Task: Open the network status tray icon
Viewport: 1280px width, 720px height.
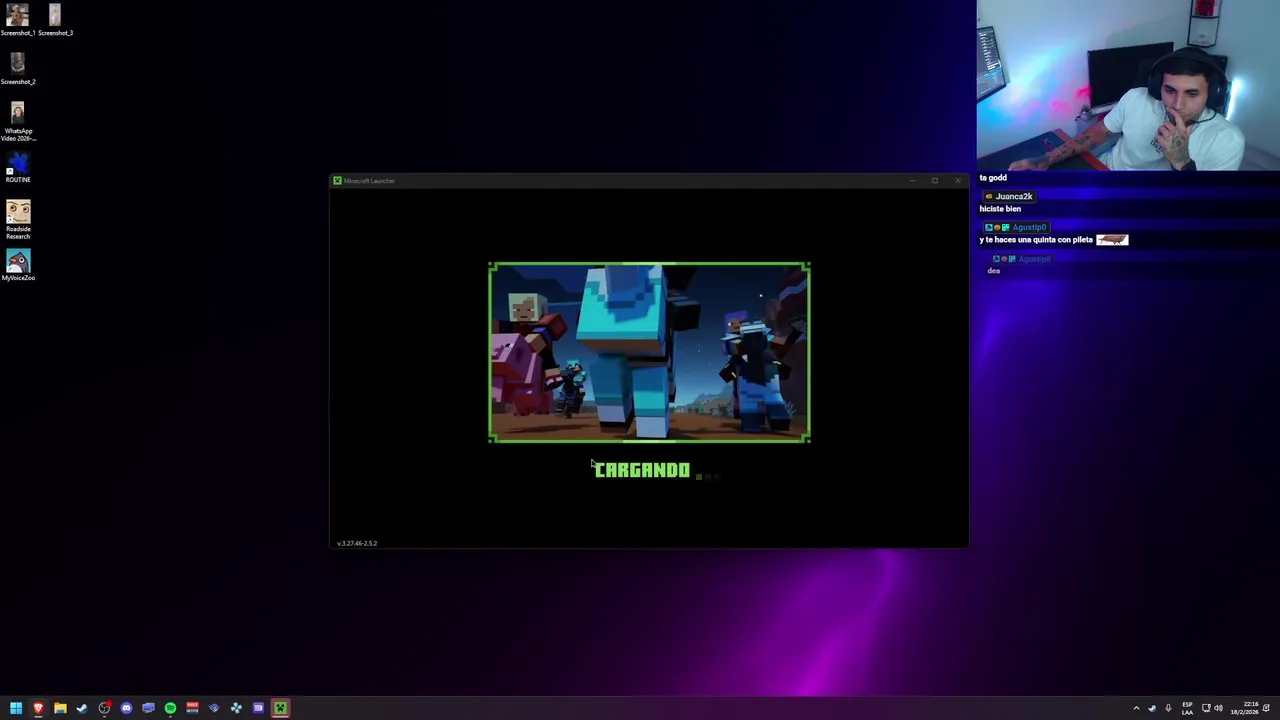Action: (x=1206, y=708)
